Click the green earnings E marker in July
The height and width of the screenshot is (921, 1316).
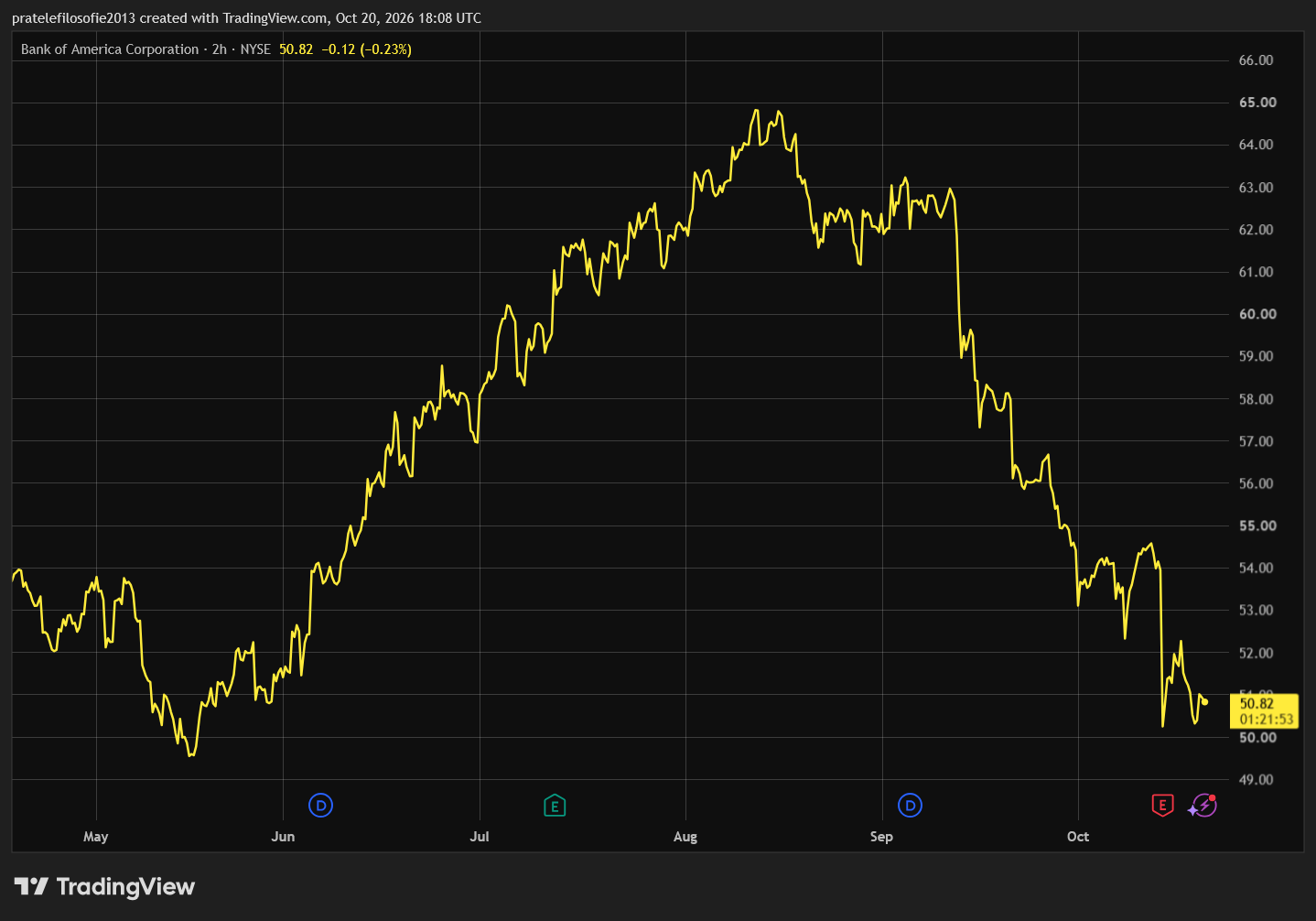point(555,806)
